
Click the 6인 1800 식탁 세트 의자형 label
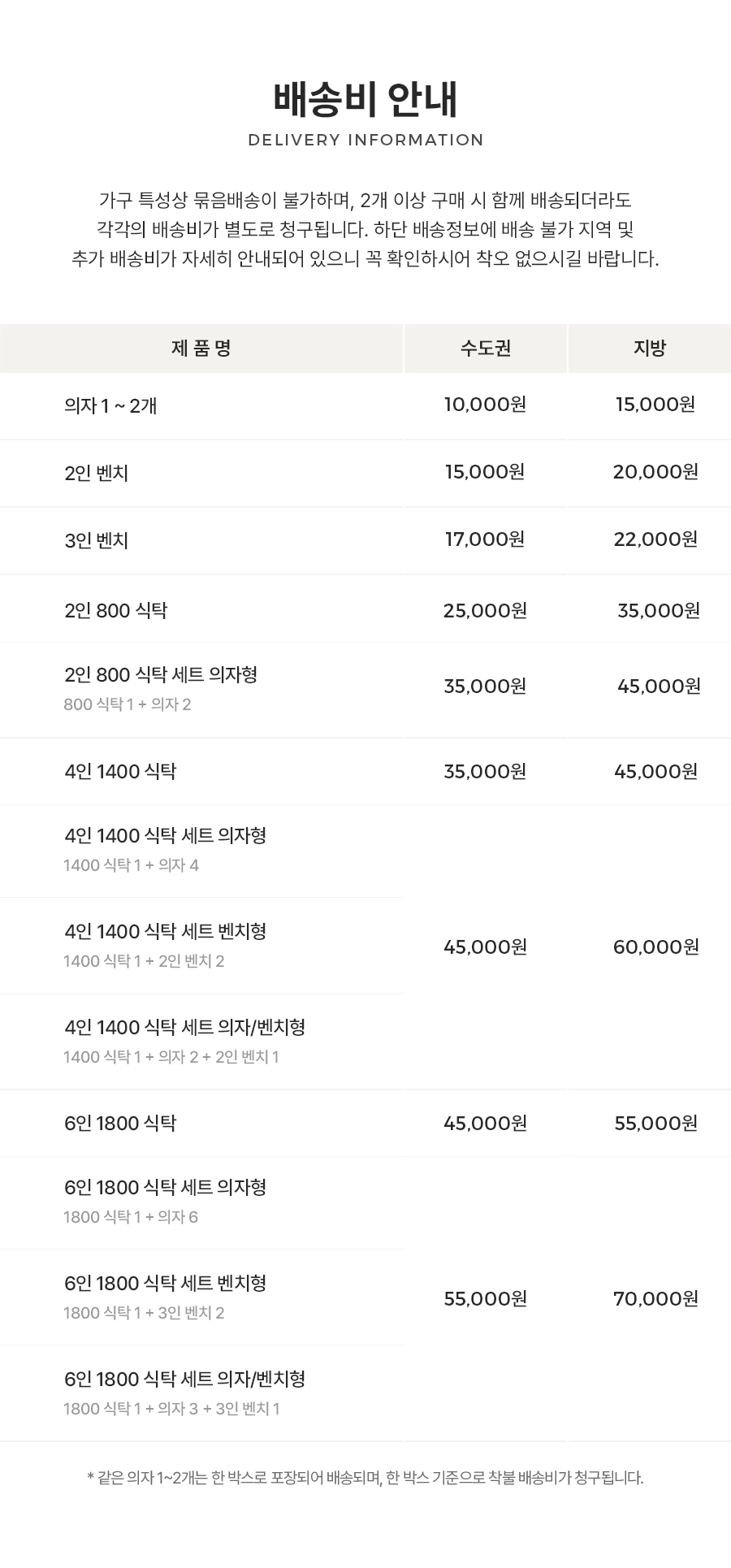pos(166,1188)
